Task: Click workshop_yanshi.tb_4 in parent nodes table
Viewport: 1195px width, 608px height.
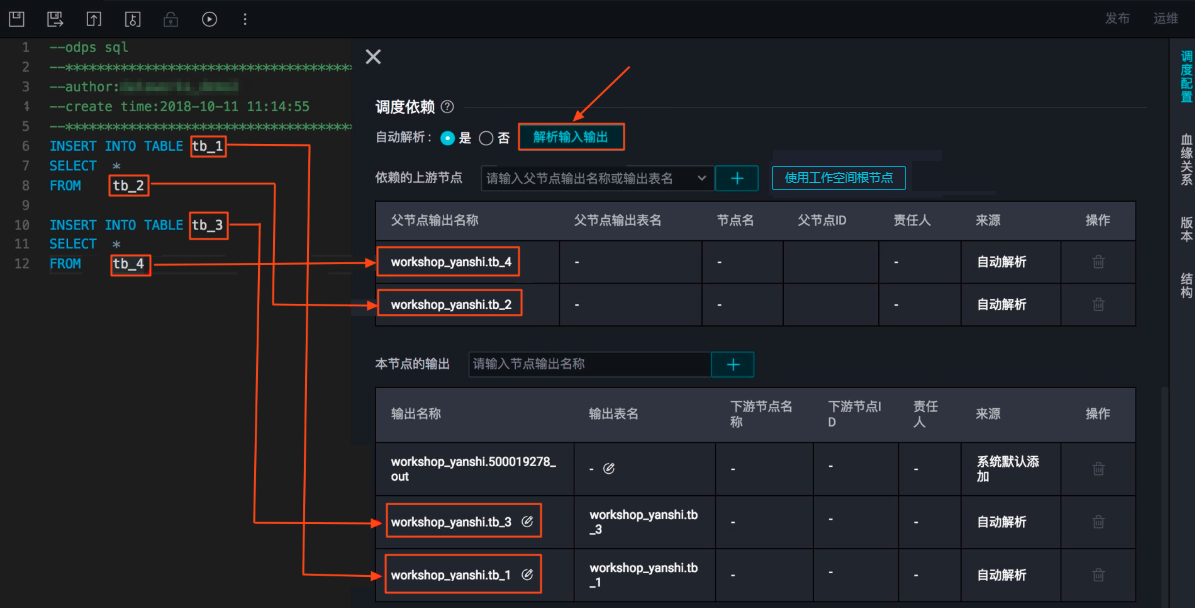Action: [x=450, y=262]
